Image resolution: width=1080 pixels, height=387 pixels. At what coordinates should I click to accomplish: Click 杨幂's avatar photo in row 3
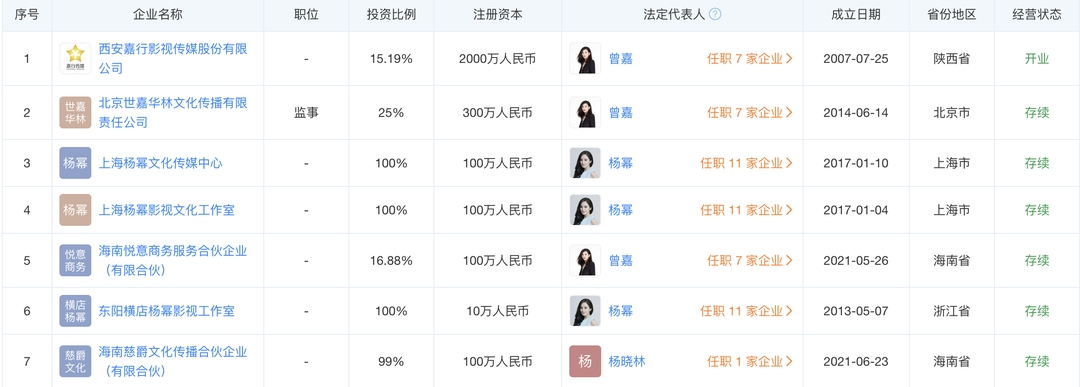(585, 163)
